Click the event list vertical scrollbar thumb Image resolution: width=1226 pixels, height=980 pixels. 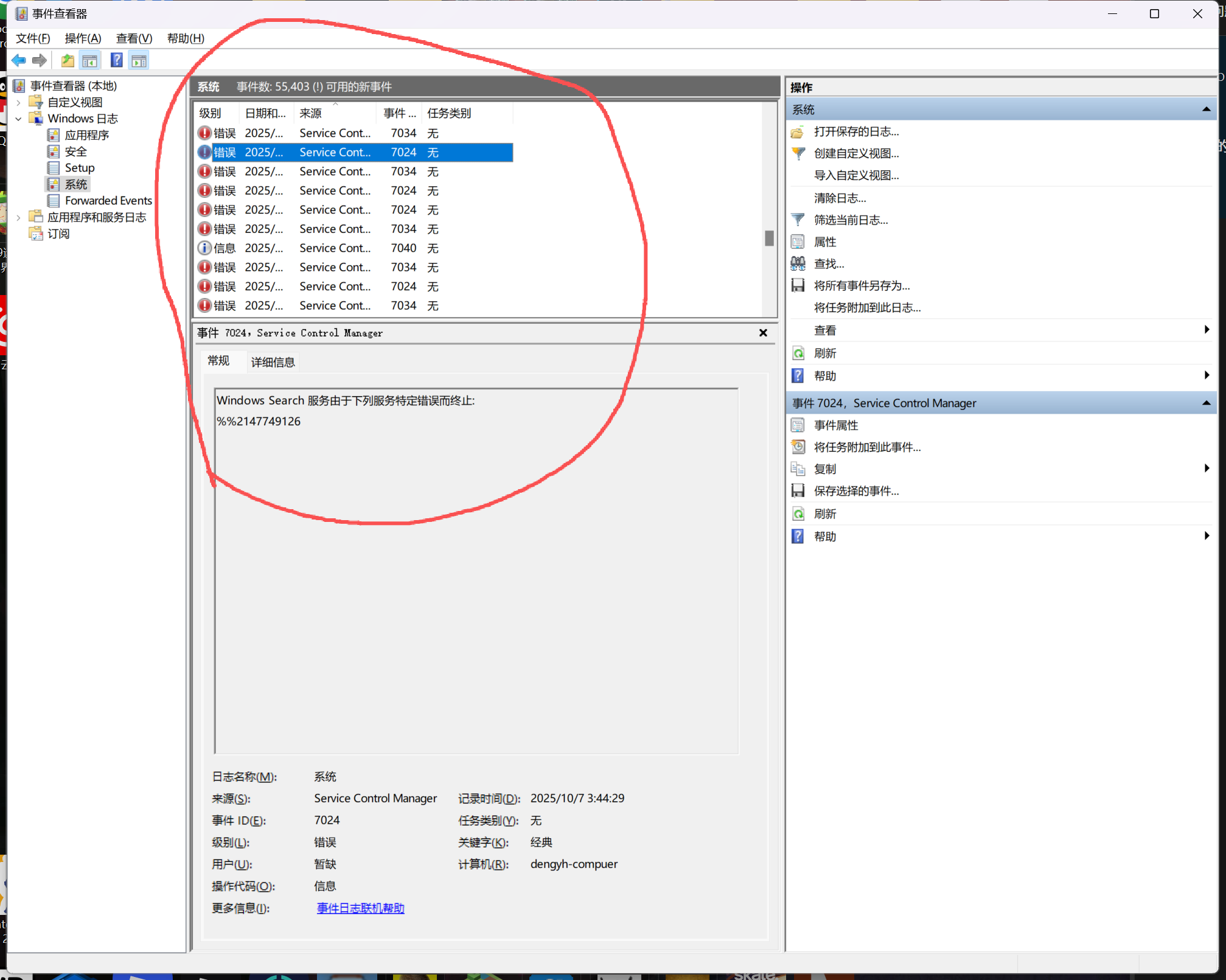769,238
